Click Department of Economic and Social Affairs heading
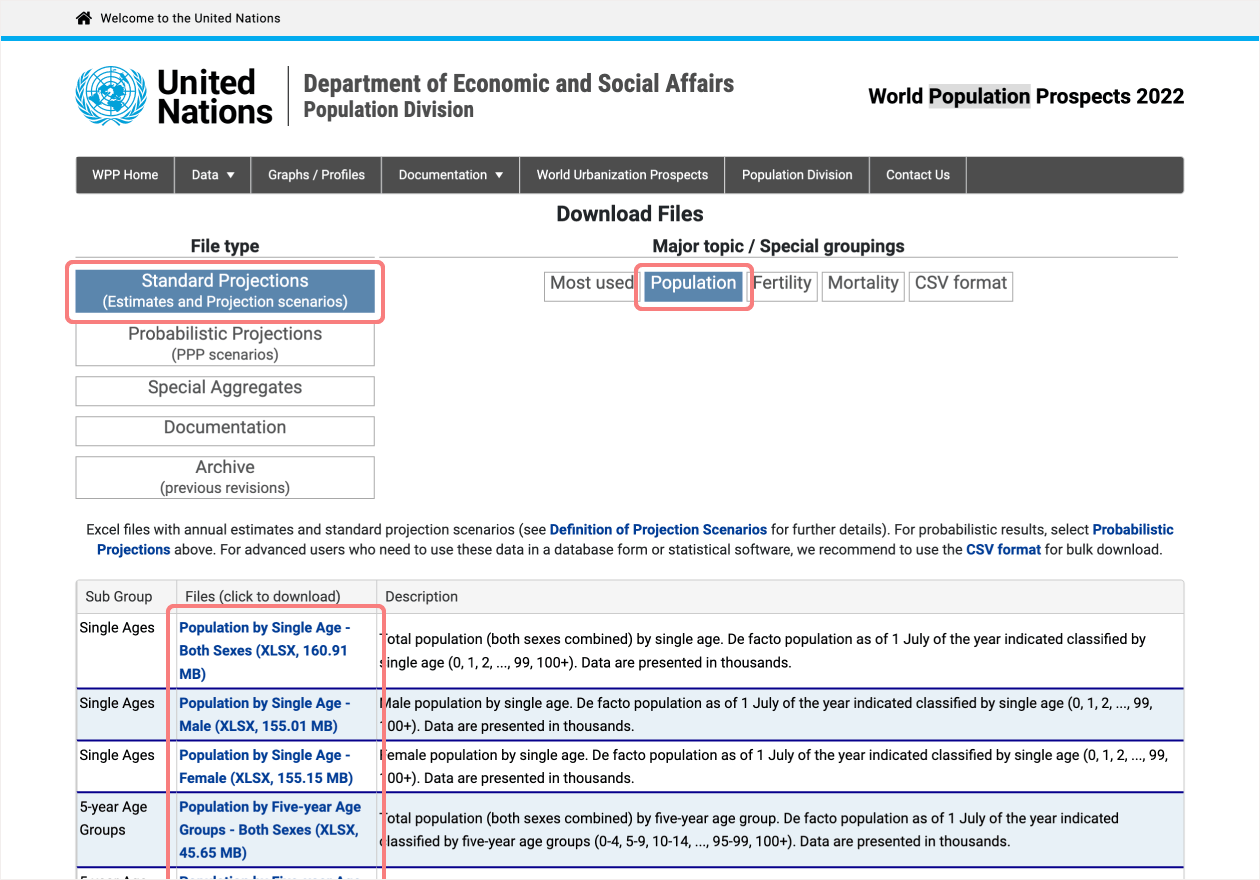 click(518, 84)
